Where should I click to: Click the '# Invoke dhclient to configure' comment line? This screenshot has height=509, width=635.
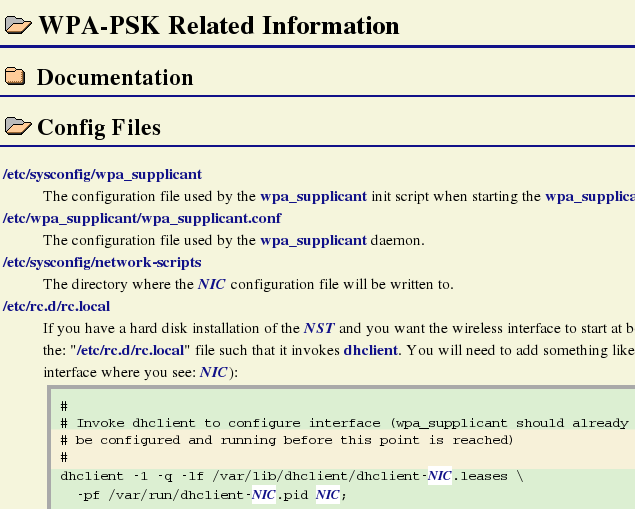coord(344,423)
